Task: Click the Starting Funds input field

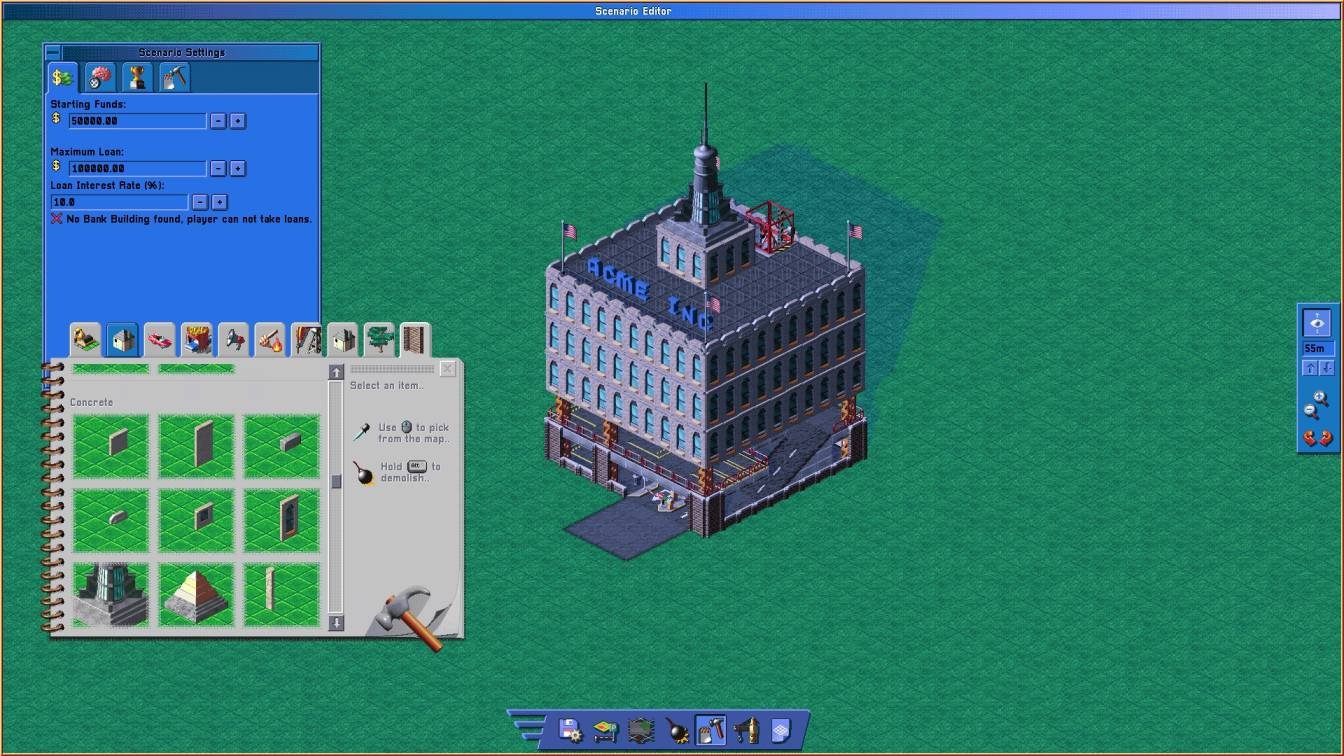Action: point(138,121)
